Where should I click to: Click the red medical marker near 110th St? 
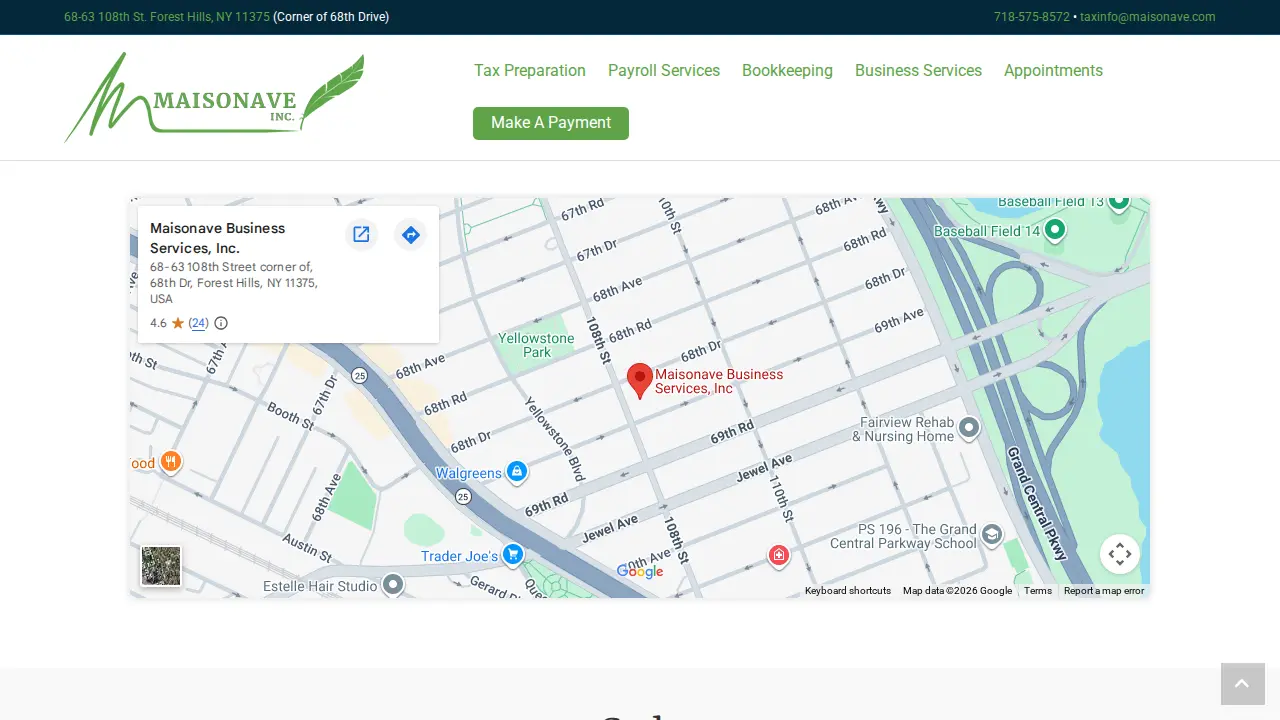(x=779, y=556)
